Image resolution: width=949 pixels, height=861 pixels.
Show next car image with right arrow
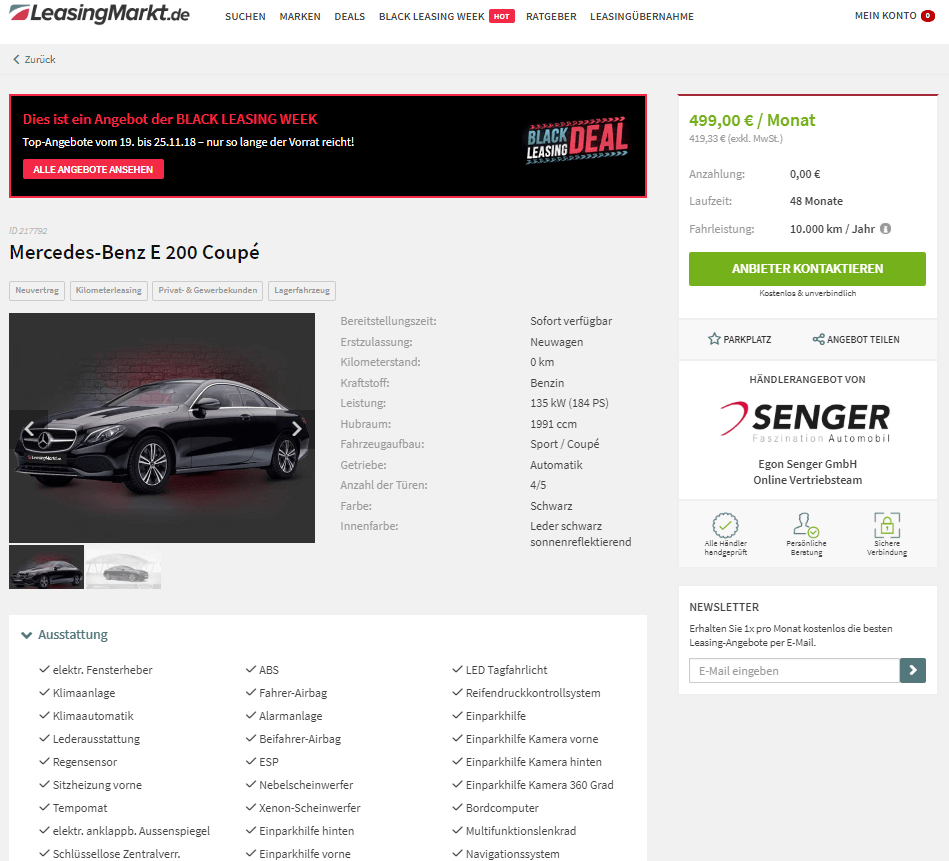click(x=297, y=429)
